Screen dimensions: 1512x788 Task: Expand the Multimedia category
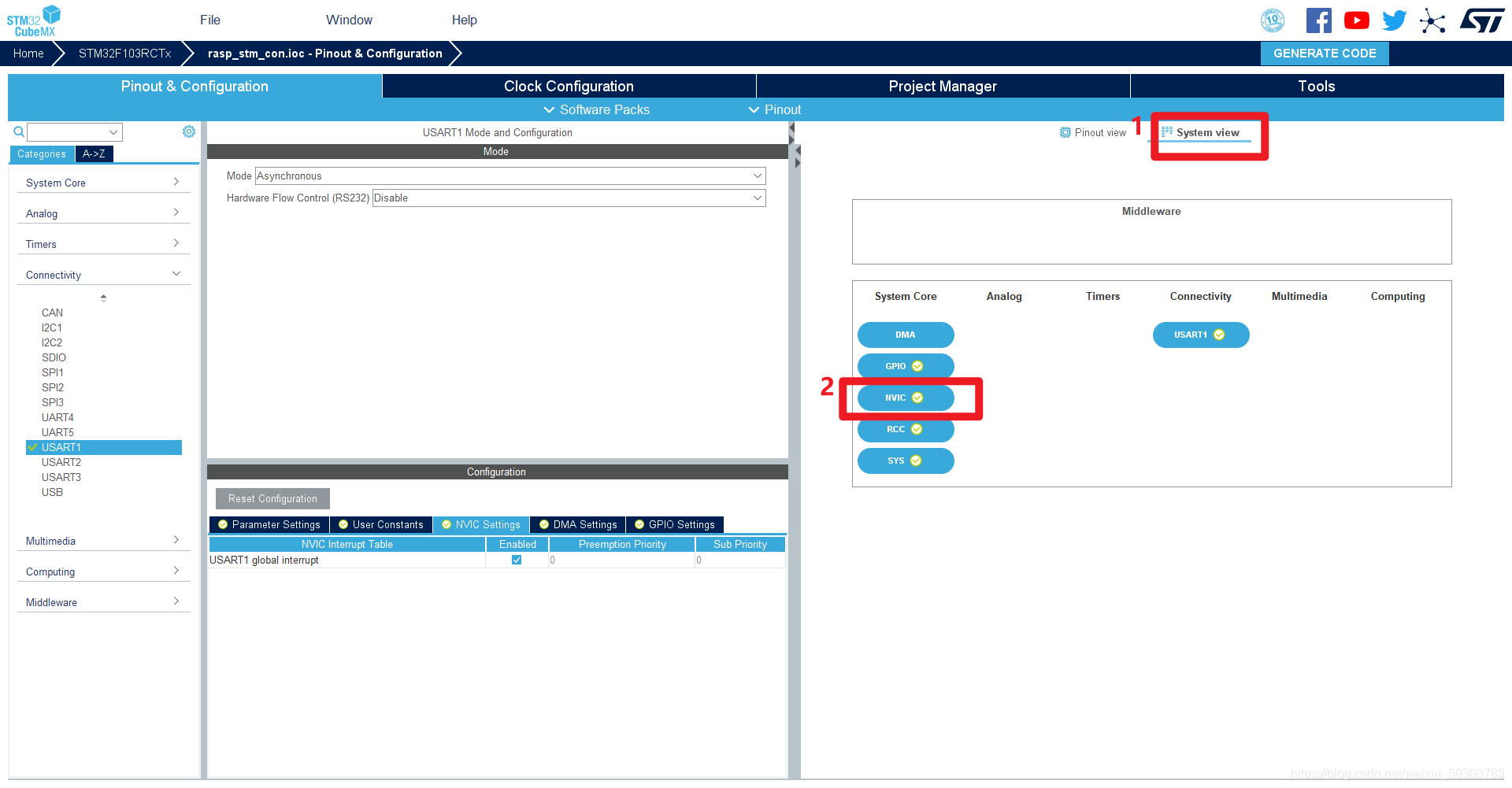click(103, 541)
